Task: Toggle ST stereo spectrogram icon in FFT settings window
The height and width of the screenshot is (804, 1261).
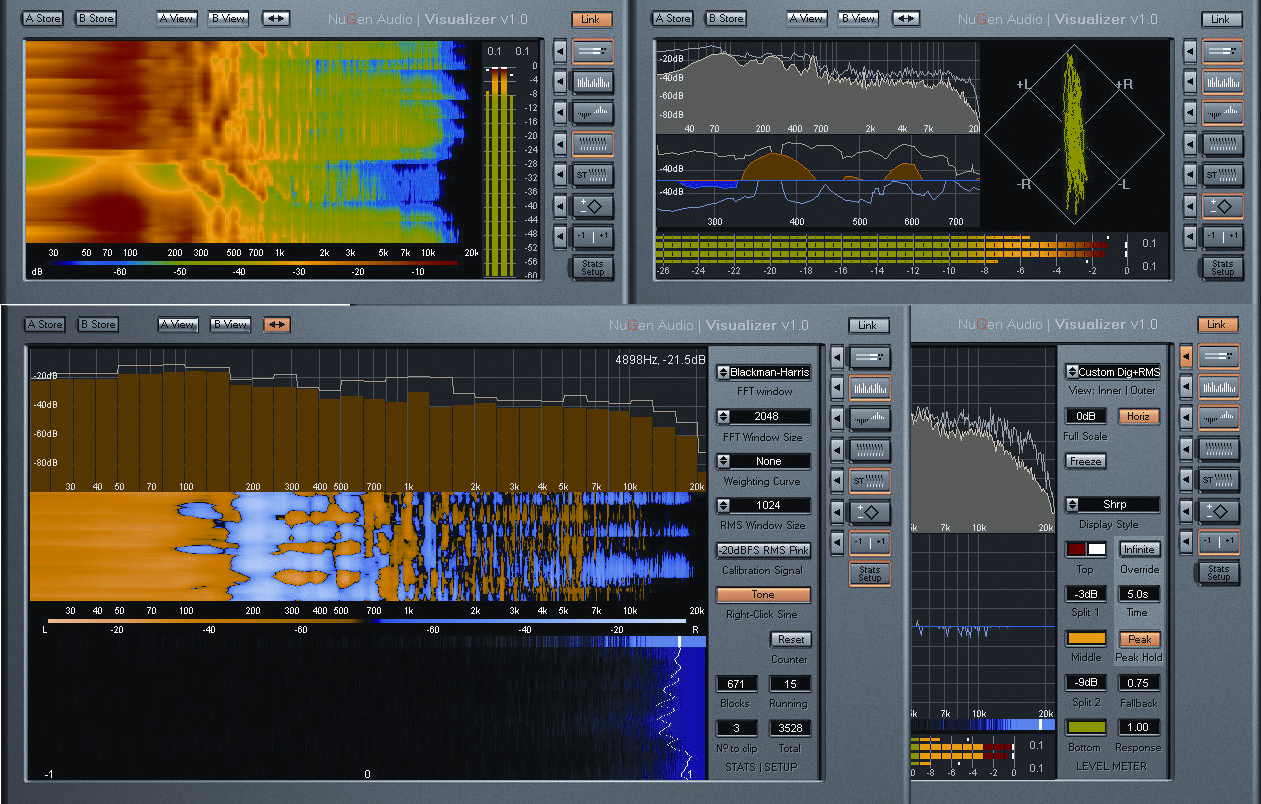Action: point(870,481)
